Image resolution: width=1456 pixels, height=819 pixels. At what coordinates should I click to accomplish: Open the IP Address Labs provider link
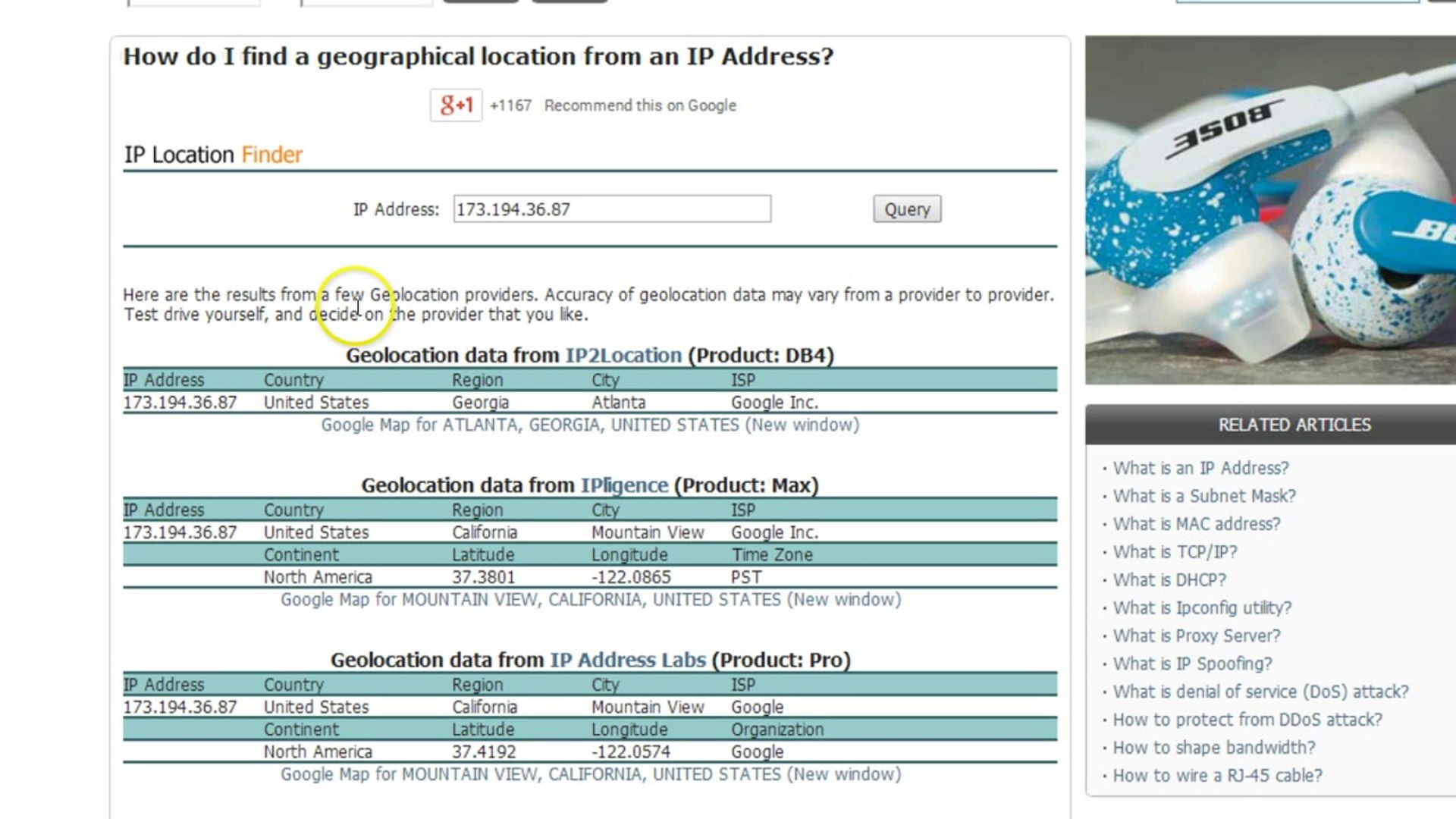[x=628, y=660]
